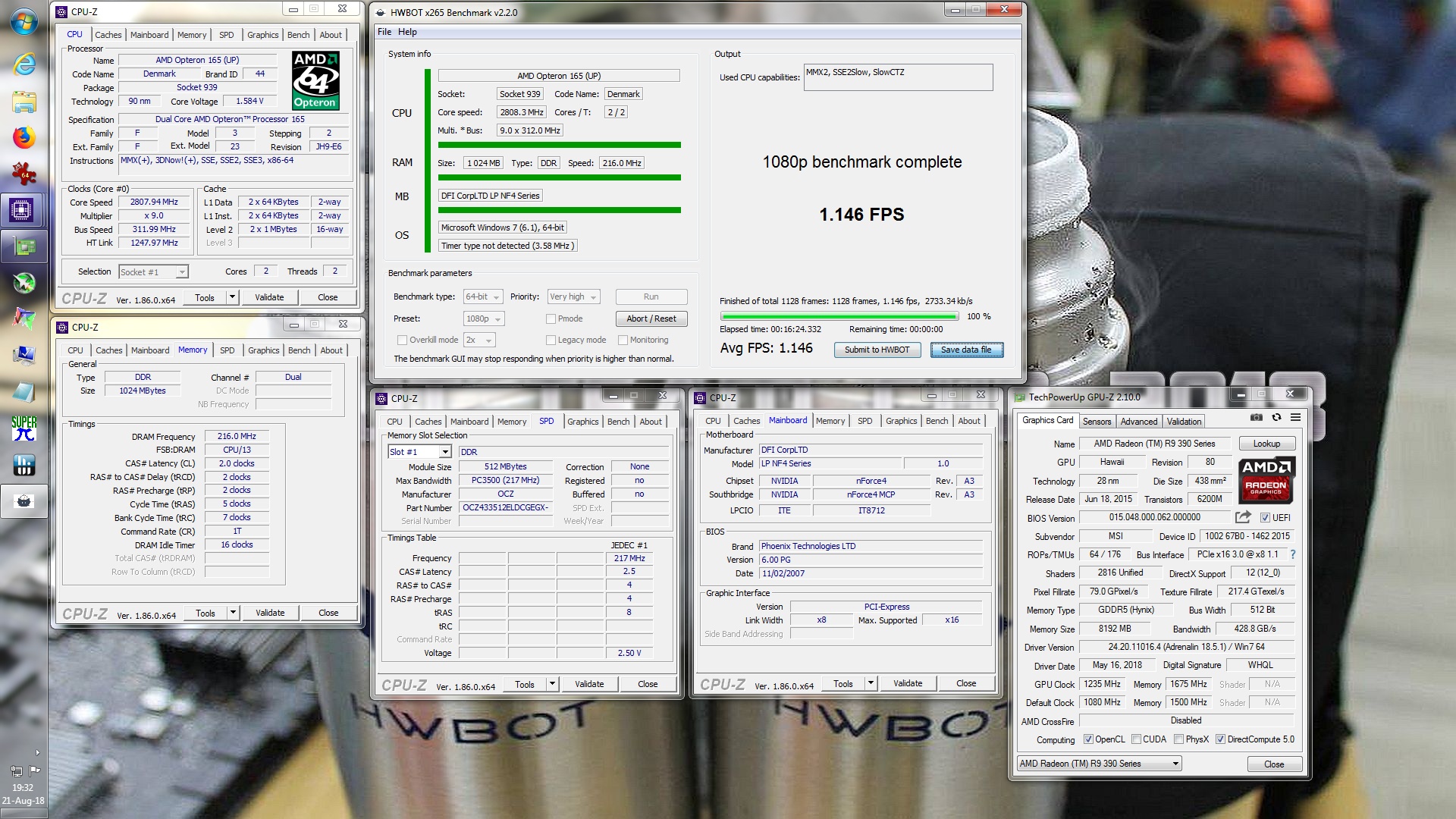Click the Used CPU capabilities text box
1456x819 pixels.
click(x=898, y=77)
